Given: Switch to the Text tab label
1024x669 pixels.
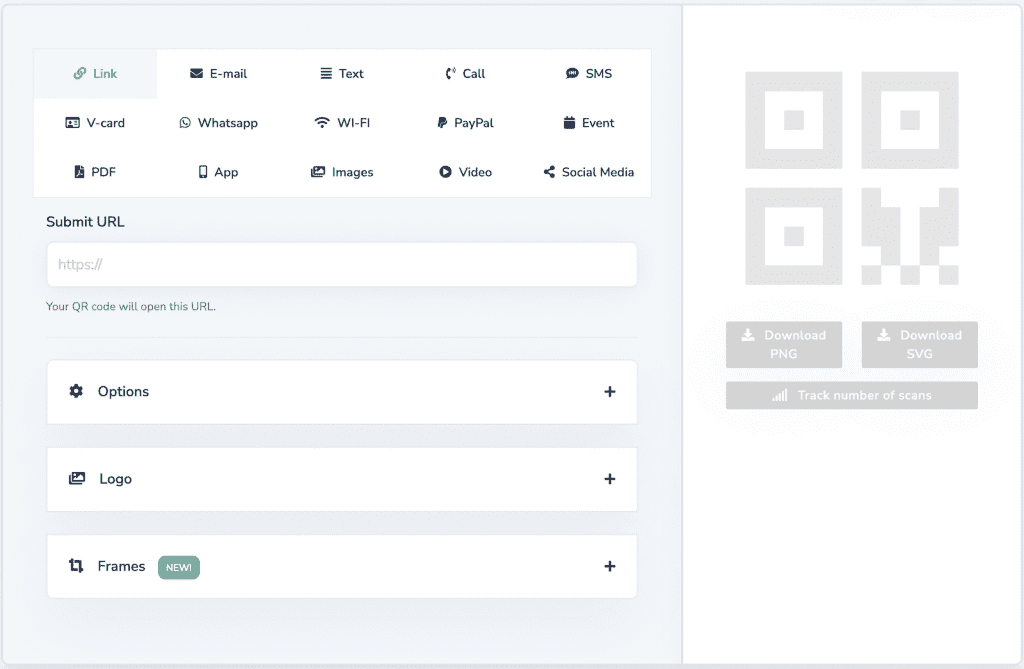Looking at the screenshot, I should click(x=351, y=74).
